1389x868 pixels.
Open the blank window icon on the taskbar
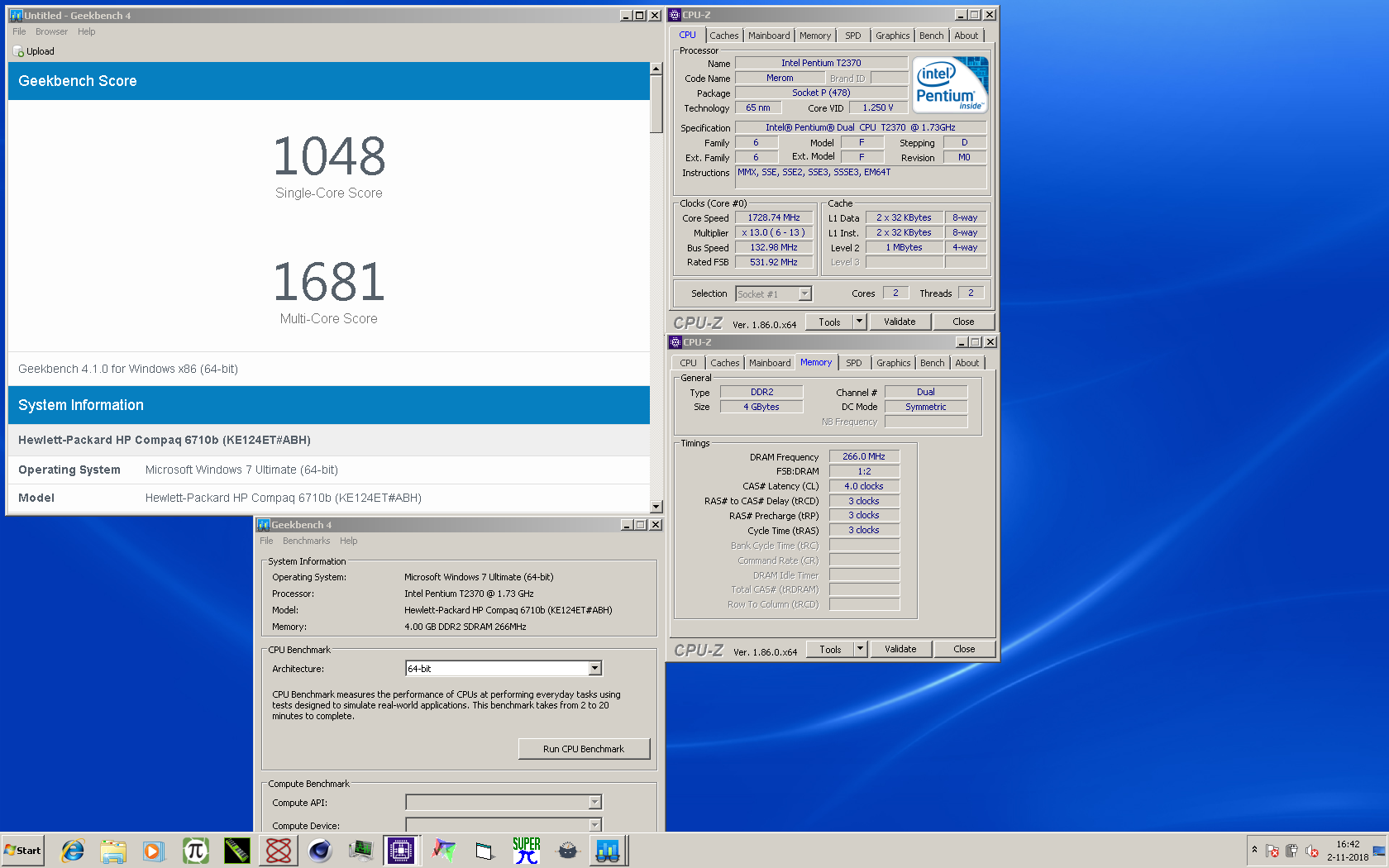[x=484, y=850]
